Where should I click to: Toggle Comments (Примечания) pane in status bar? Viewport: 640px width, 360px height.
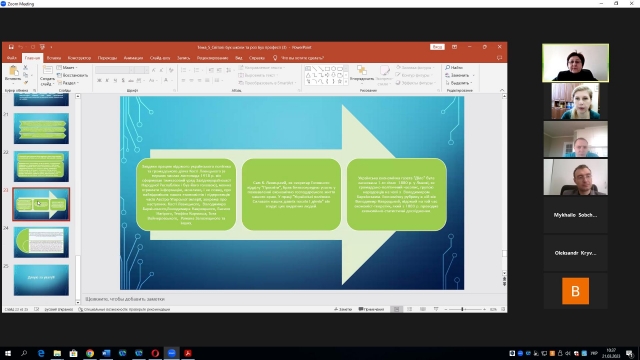(371, 309)
